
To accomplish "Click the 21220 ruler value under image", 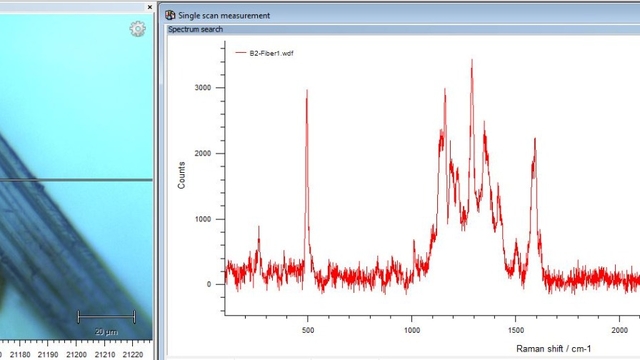I will (x=133, y=355).
